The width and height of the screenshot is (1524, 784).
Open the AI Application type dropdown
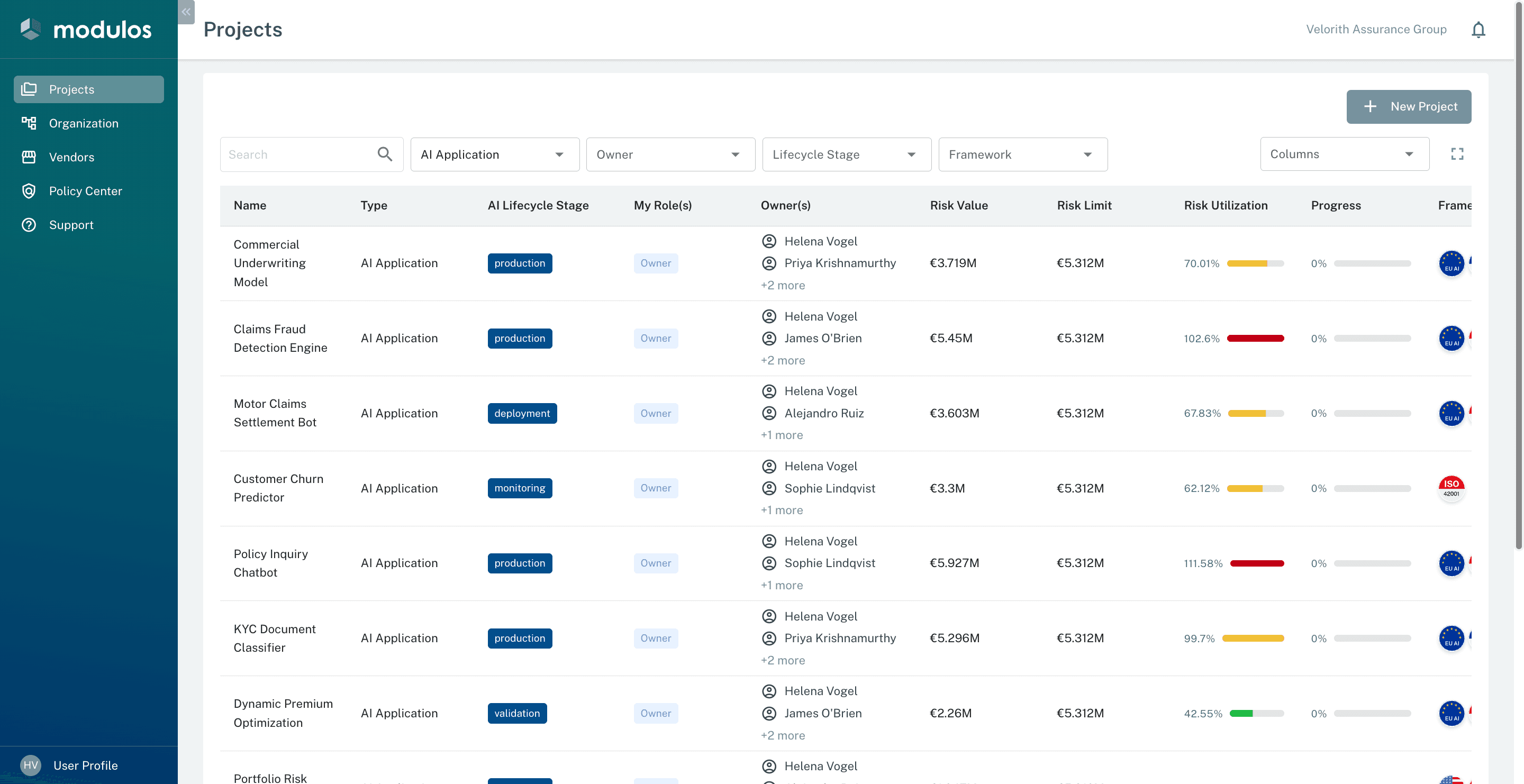(495, 154)
